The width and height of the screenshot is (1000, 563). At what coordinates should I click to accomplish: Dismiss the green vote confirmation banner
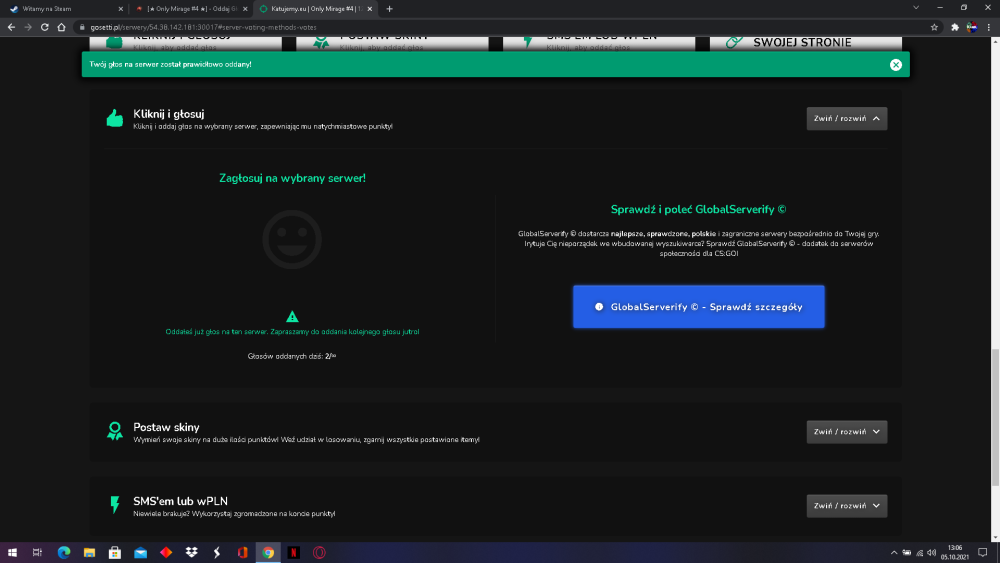point(895,64)
